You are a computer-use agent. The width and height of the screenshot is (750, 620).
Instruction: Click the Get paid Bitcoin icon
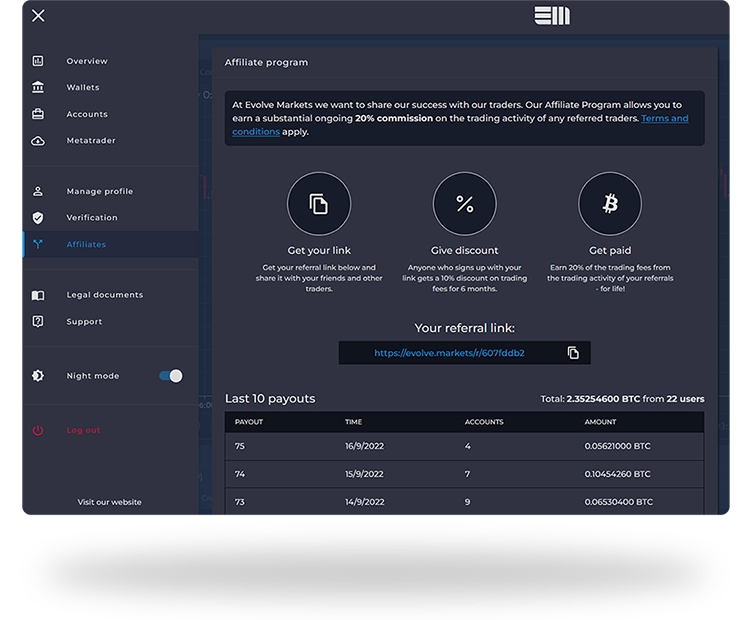pos(610,204)
